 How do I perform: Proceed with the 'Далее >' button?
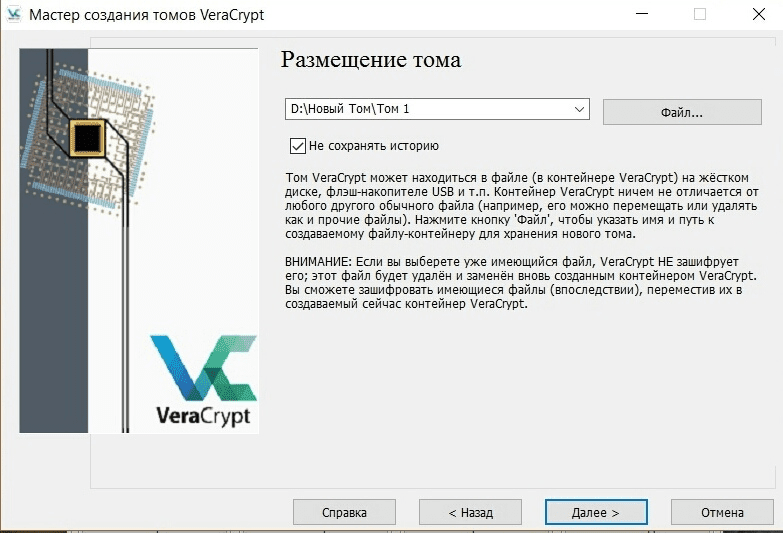click(596, 513)
